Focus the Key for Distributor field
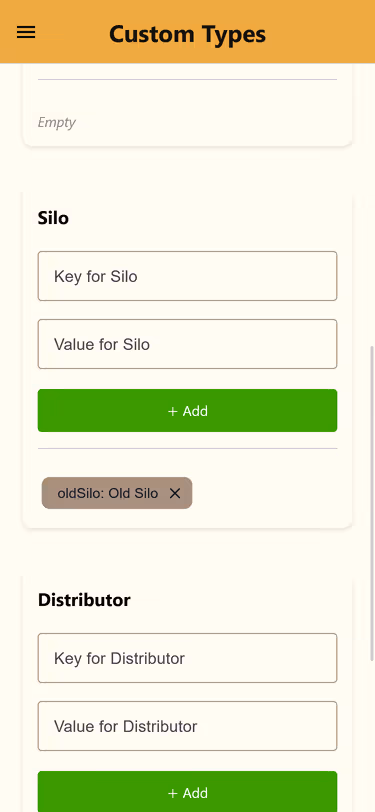The width and height of the screenshot is (375, 812). (188, 658)
